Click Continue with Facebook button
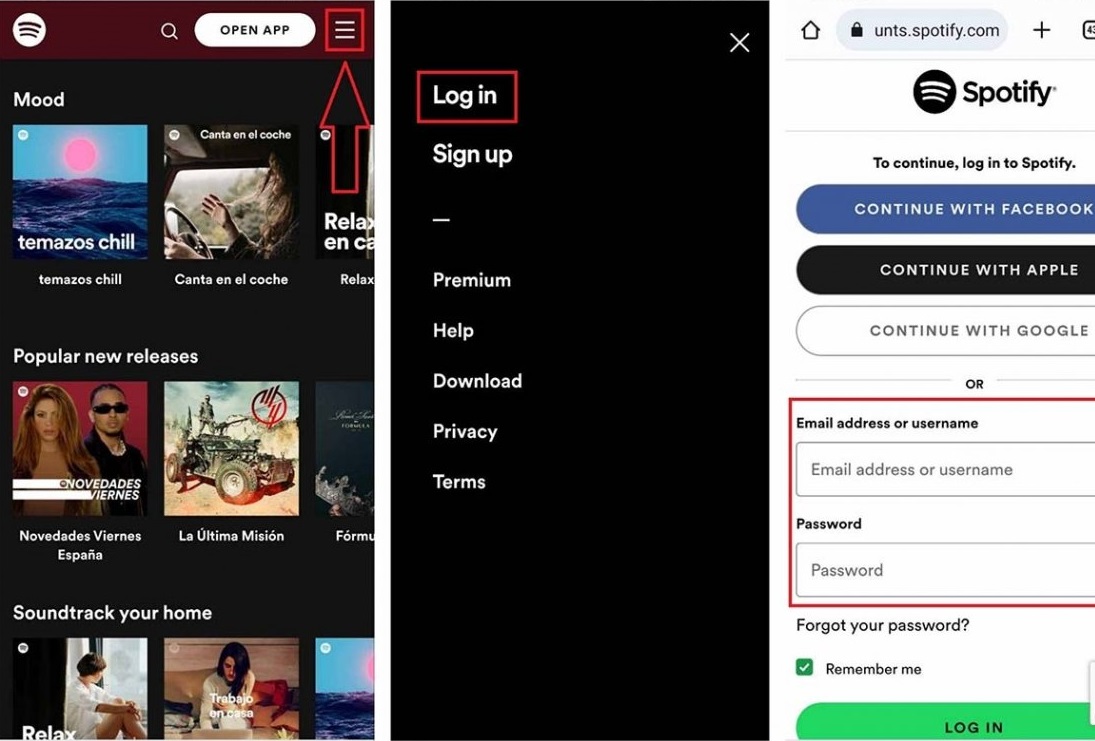The width and height of the screenshot is (1095, 741). tap(946, 209)
